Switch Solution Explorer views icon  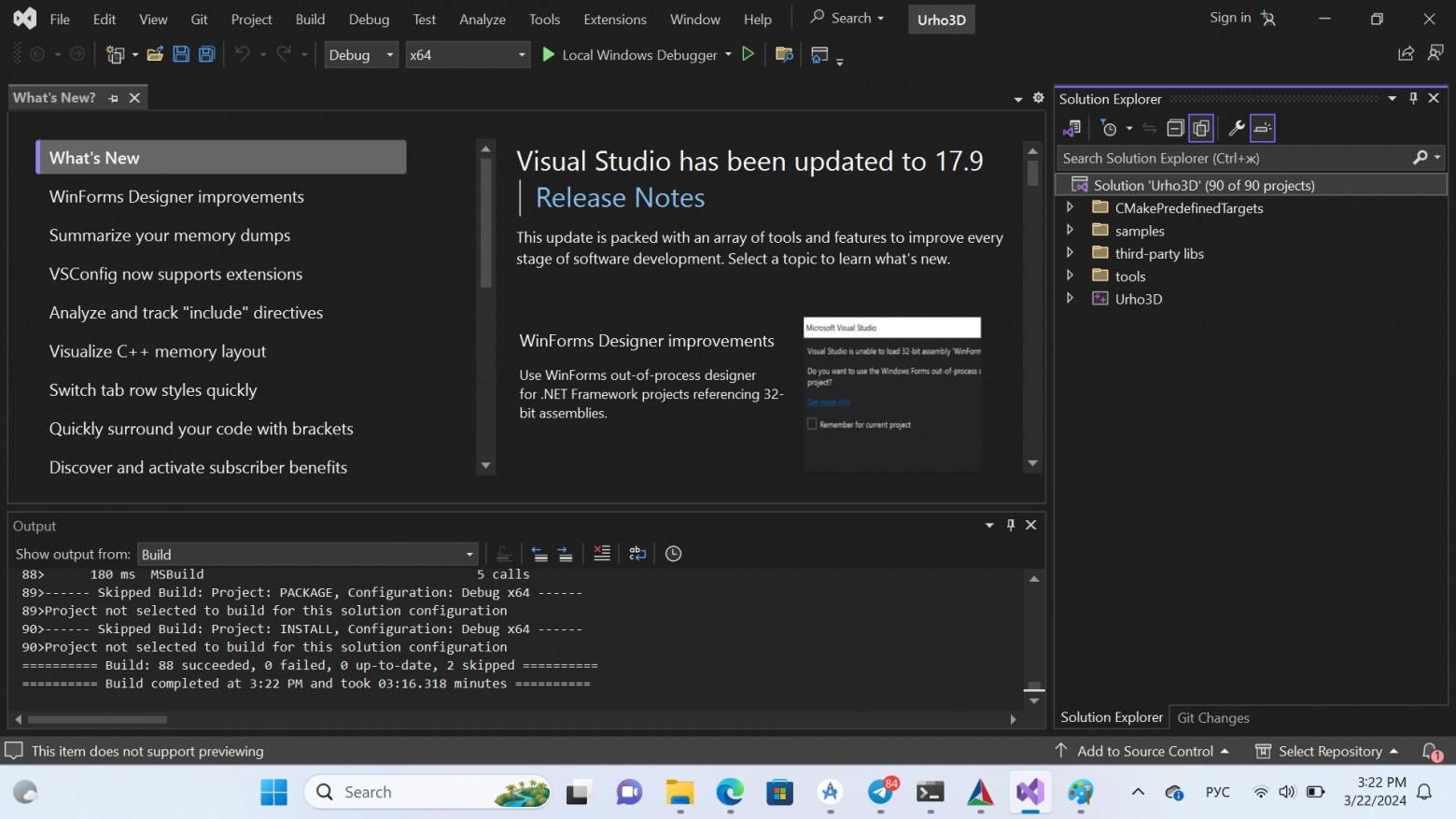click(x=1071, y=128)
